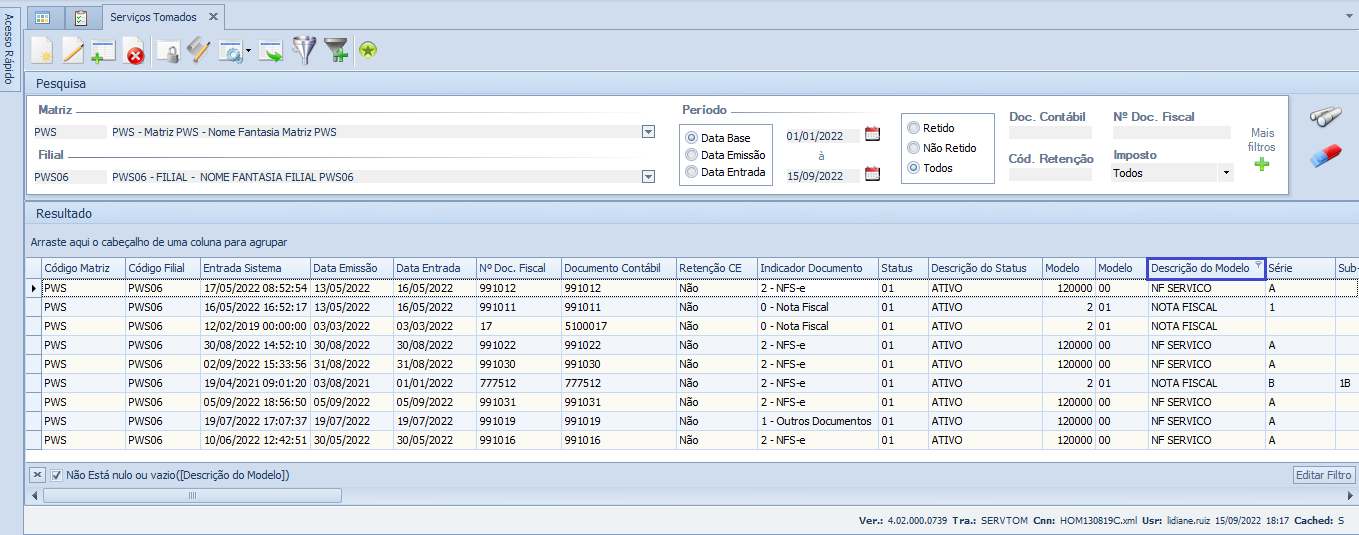The image size is (1359, 535).
Task: Open the Imposto dropdown
Action: [x=1226, y=173]
